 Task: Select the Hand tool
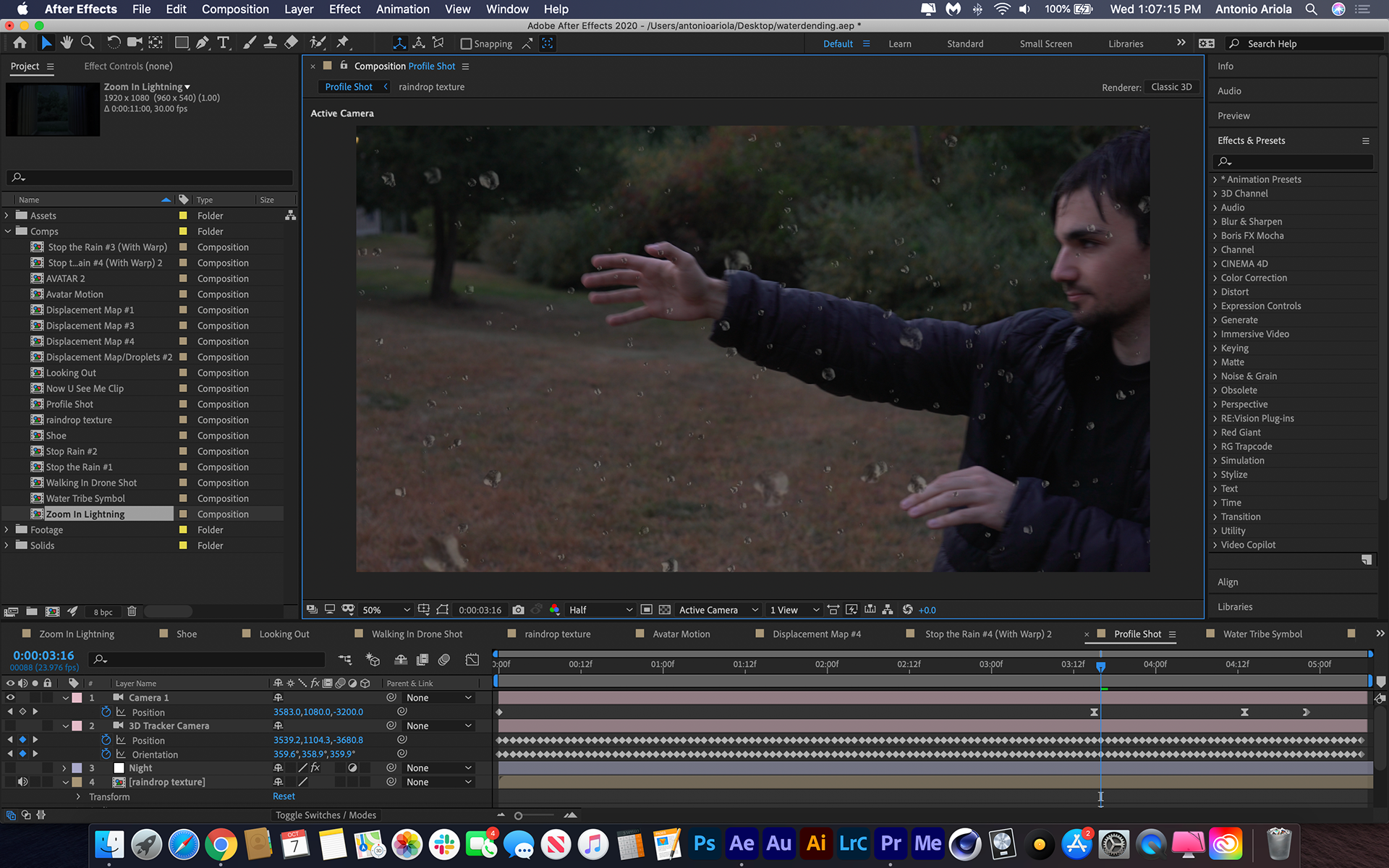click(67, 43)
